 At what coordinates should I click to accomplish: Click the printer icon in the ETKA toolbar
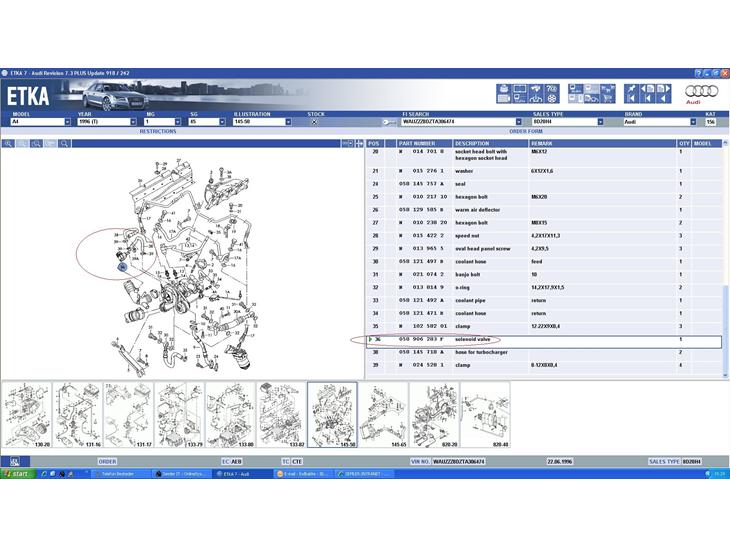504,89
